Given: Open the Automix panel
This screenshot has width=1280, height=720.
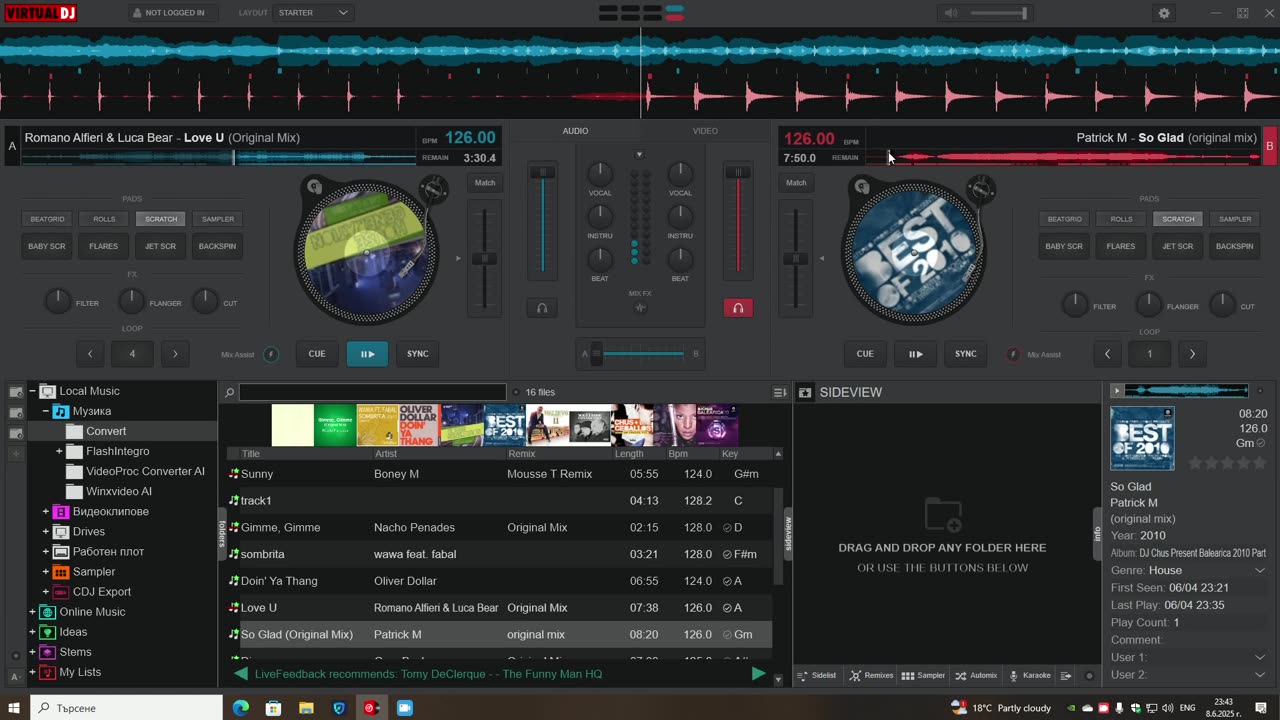Looking at the screenshot, I should 976,675.
